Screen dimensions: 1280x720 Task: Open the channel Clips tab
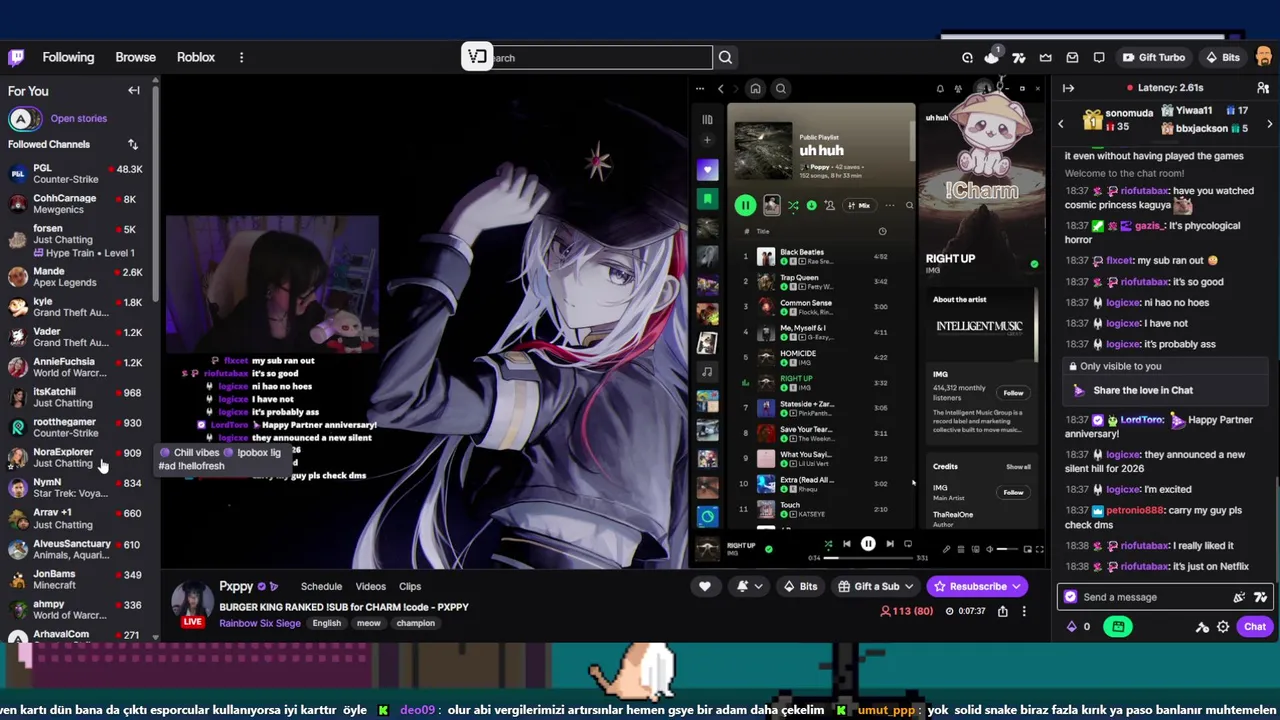410,586
